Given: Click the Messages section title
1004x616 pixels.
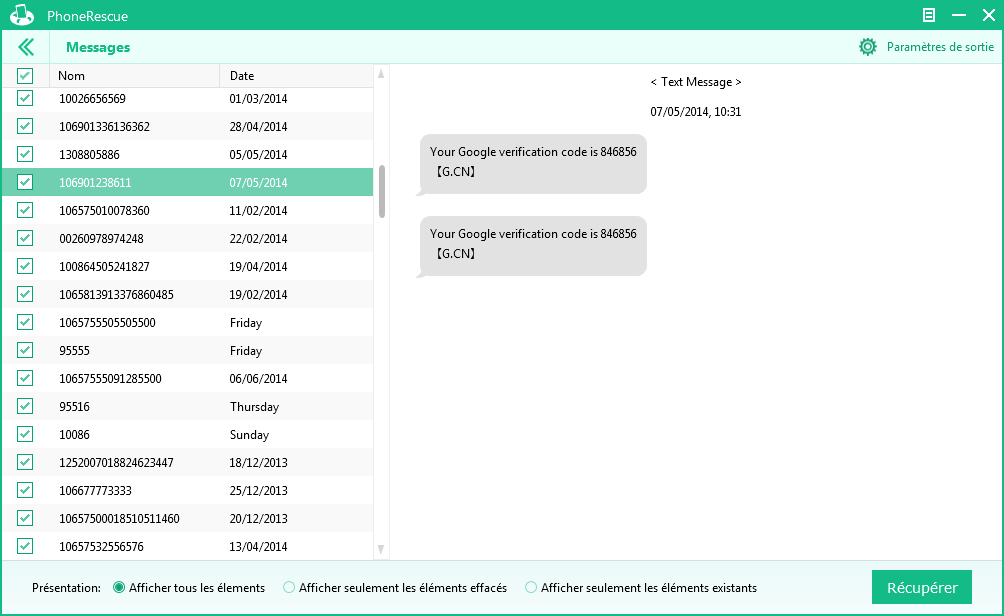Looking at the screenshot, I should pos(98,47).
